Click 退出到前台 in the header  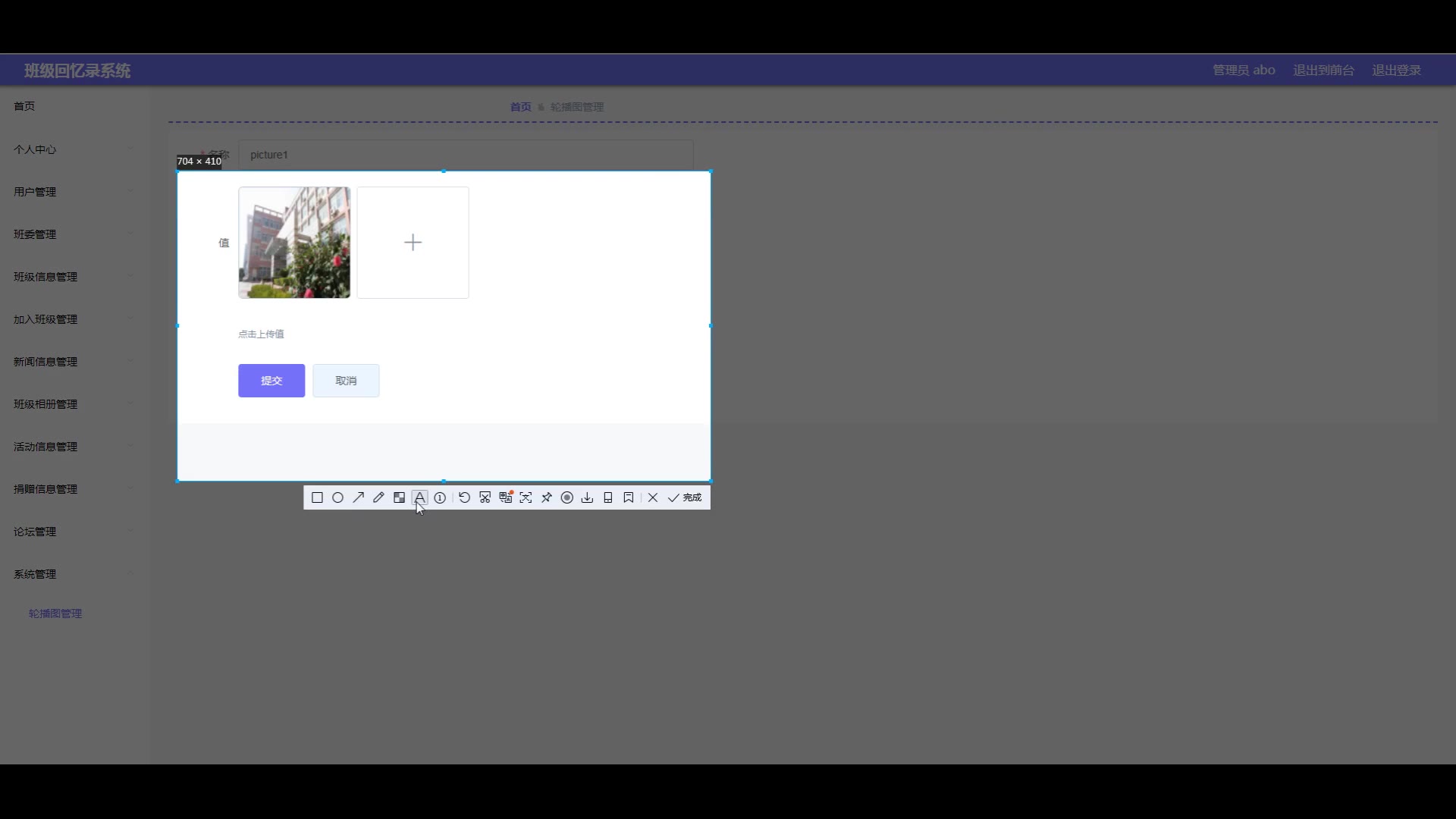tap(1323, 70)
